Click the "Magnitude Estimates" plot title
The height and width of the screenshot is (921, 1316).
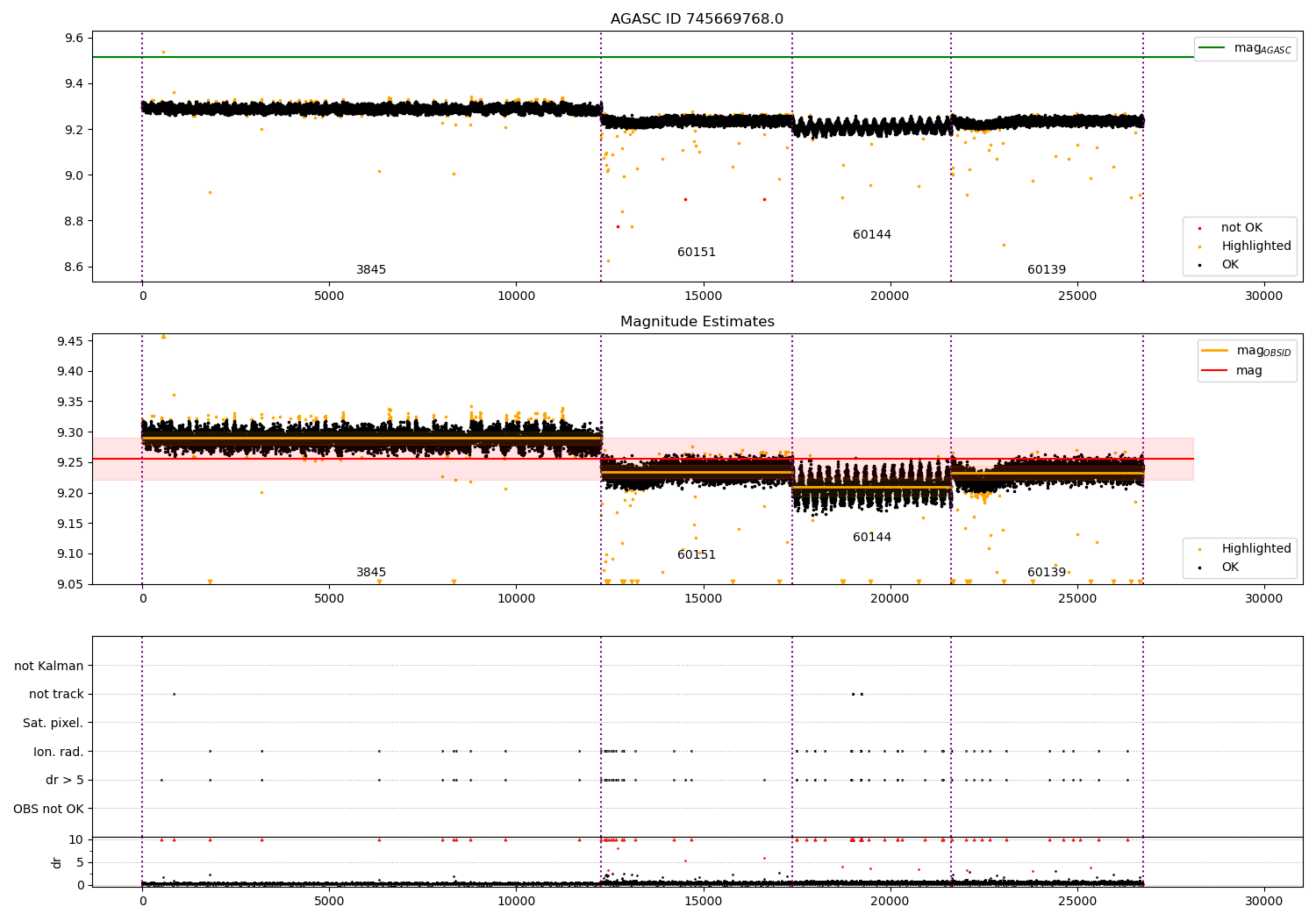pyautogui.click(x=697, y=322)
